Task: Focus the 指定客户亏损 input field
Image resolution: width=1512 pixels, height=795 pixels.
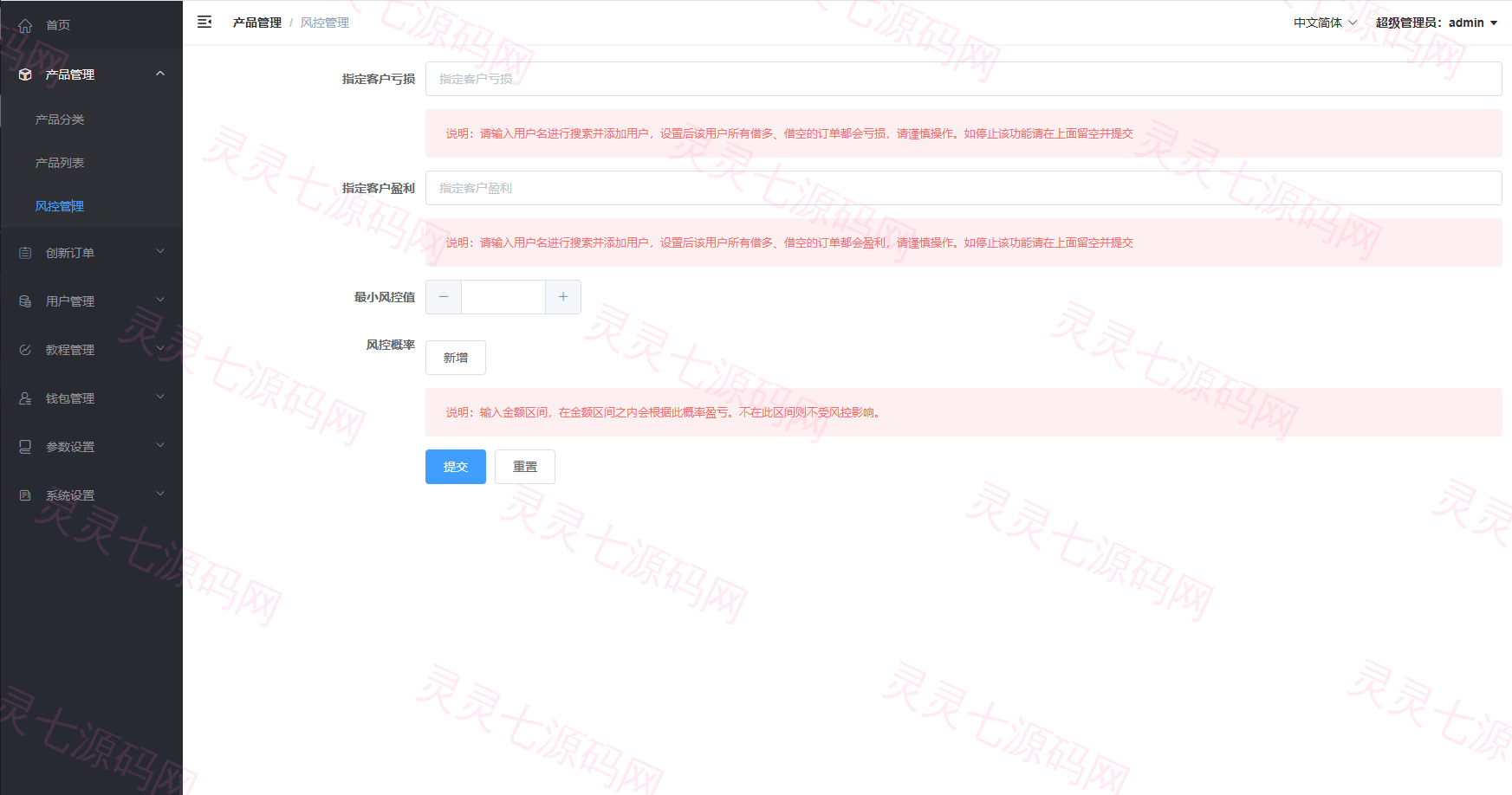Action: pyautogui.click(x=964, y=79)
